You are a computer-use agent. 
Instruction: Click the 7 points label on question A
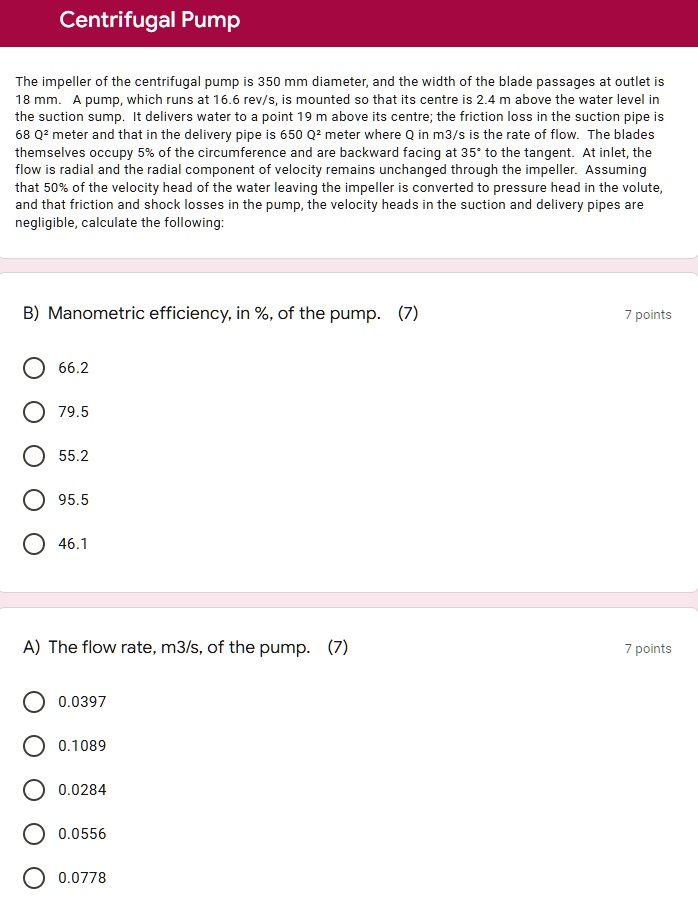[x=648, y=648]
